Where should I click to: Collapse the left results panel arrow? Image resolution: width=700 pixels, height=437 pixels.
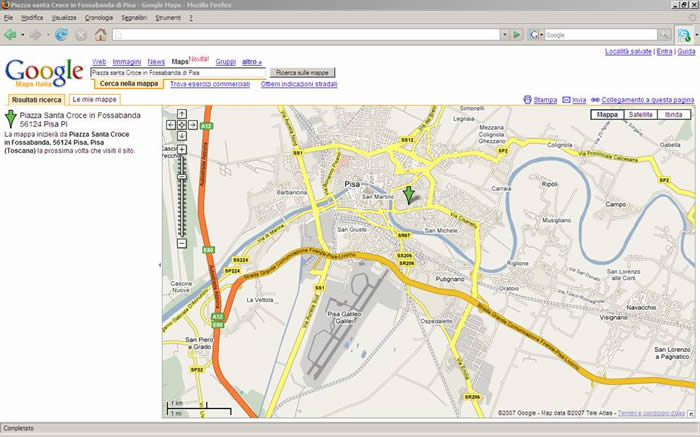click(160, 265)
